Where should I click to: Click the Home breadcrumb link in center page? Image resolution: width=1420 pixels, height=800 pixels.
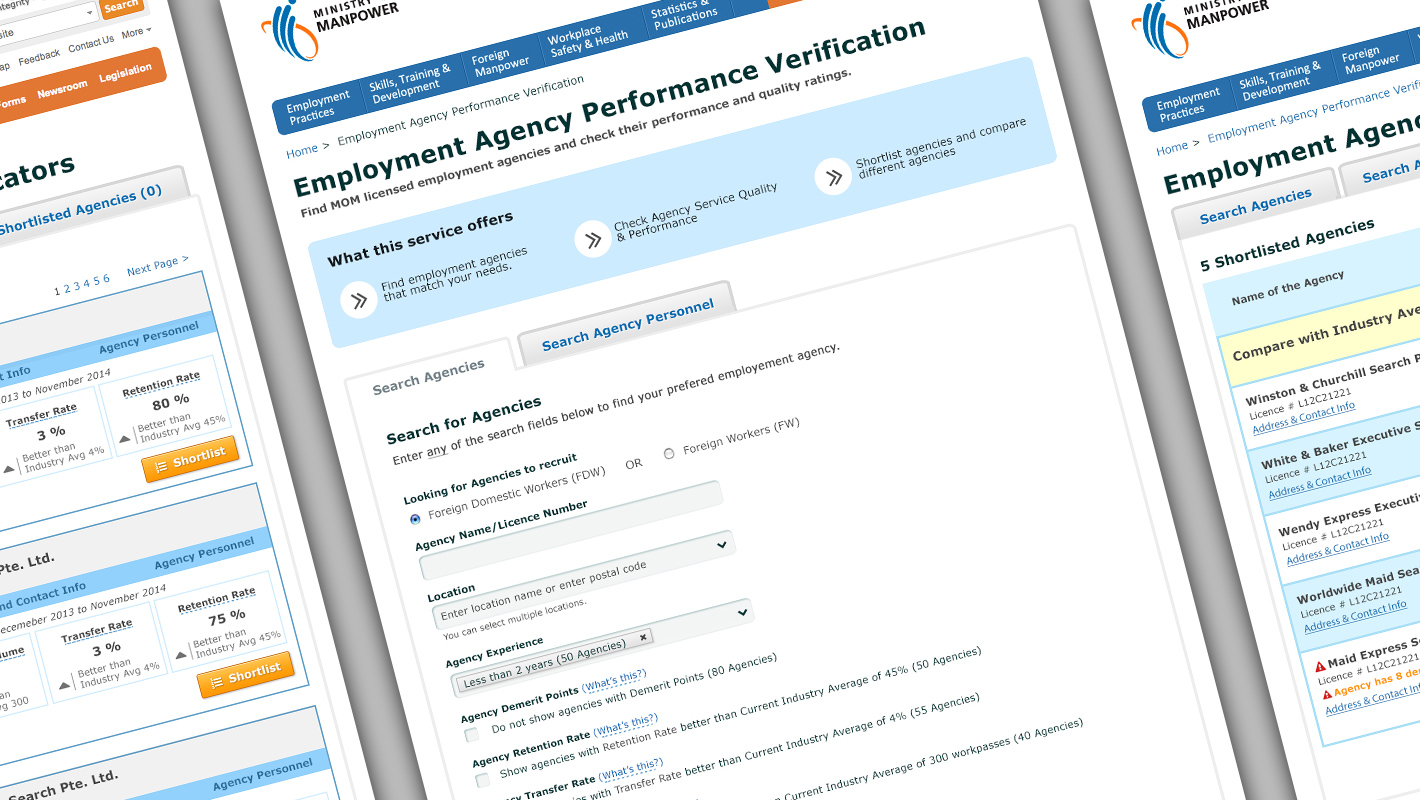coord(301,151)
